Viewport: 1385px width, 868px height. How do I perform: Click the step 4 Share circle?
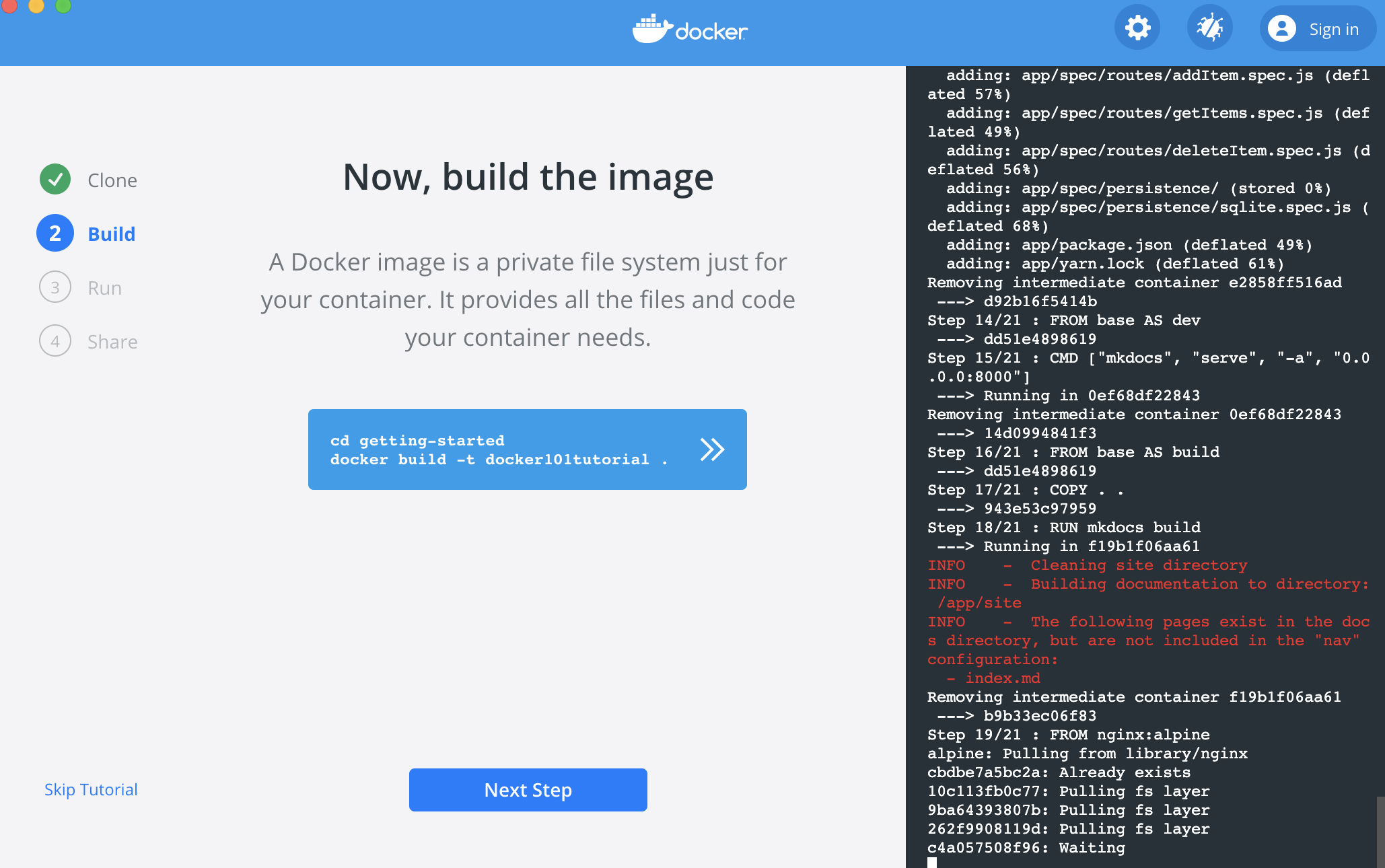pyautogui.click(x=55, y=341)
